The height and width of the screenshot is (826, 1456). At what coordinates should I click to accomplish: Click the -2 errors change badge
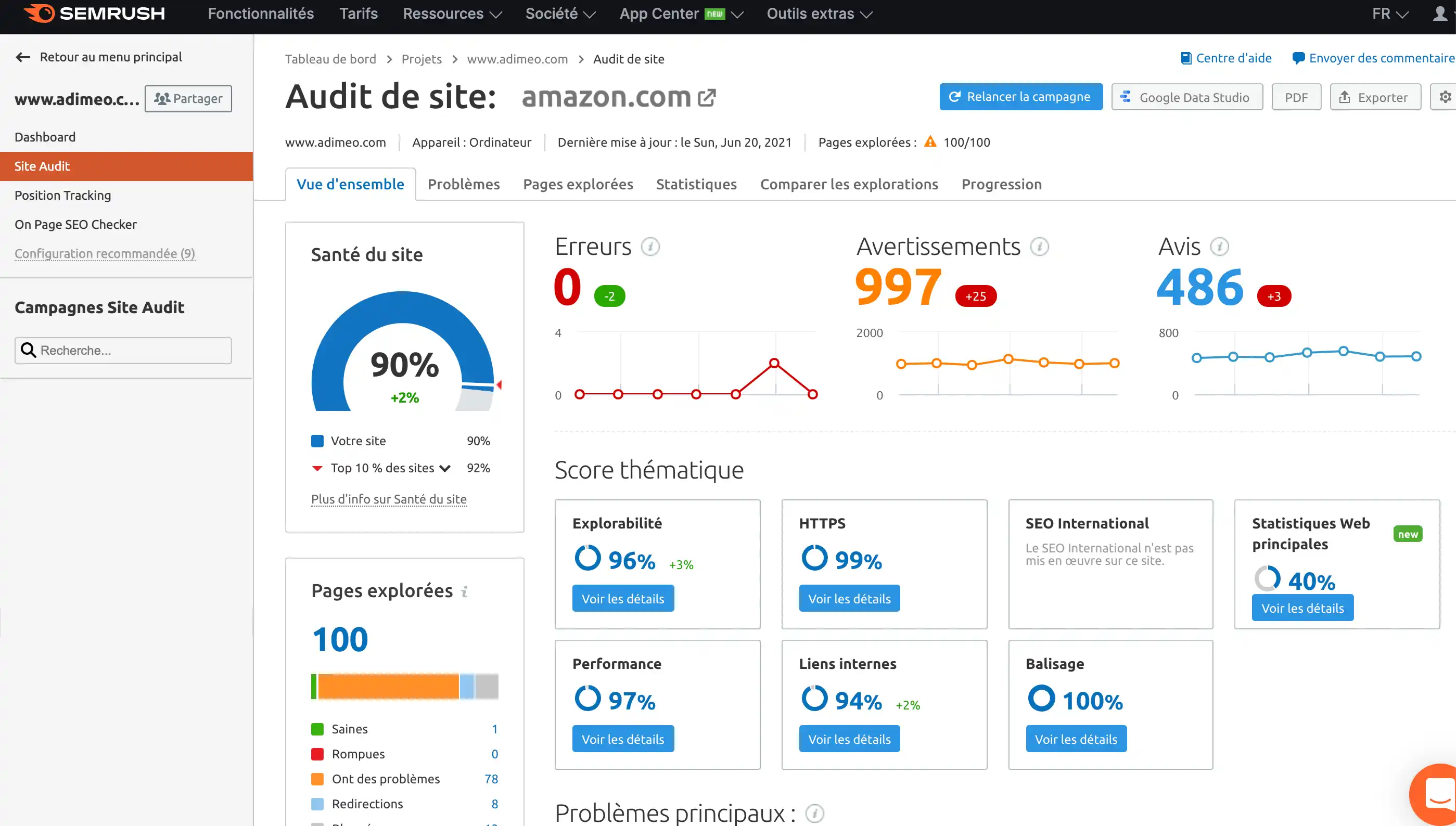pos(609,296)
